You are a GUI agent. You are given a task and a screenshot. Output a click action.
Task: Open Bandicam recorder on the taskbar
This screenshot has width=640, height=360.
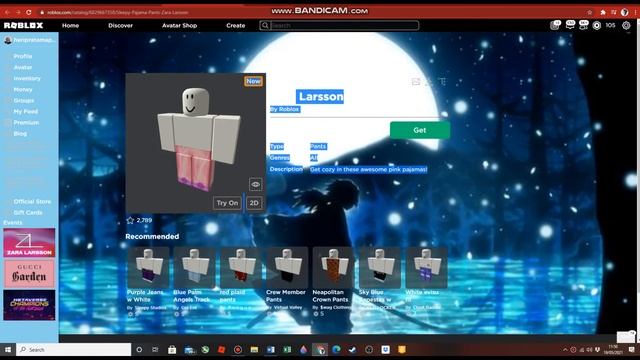[x=238, y=349]
